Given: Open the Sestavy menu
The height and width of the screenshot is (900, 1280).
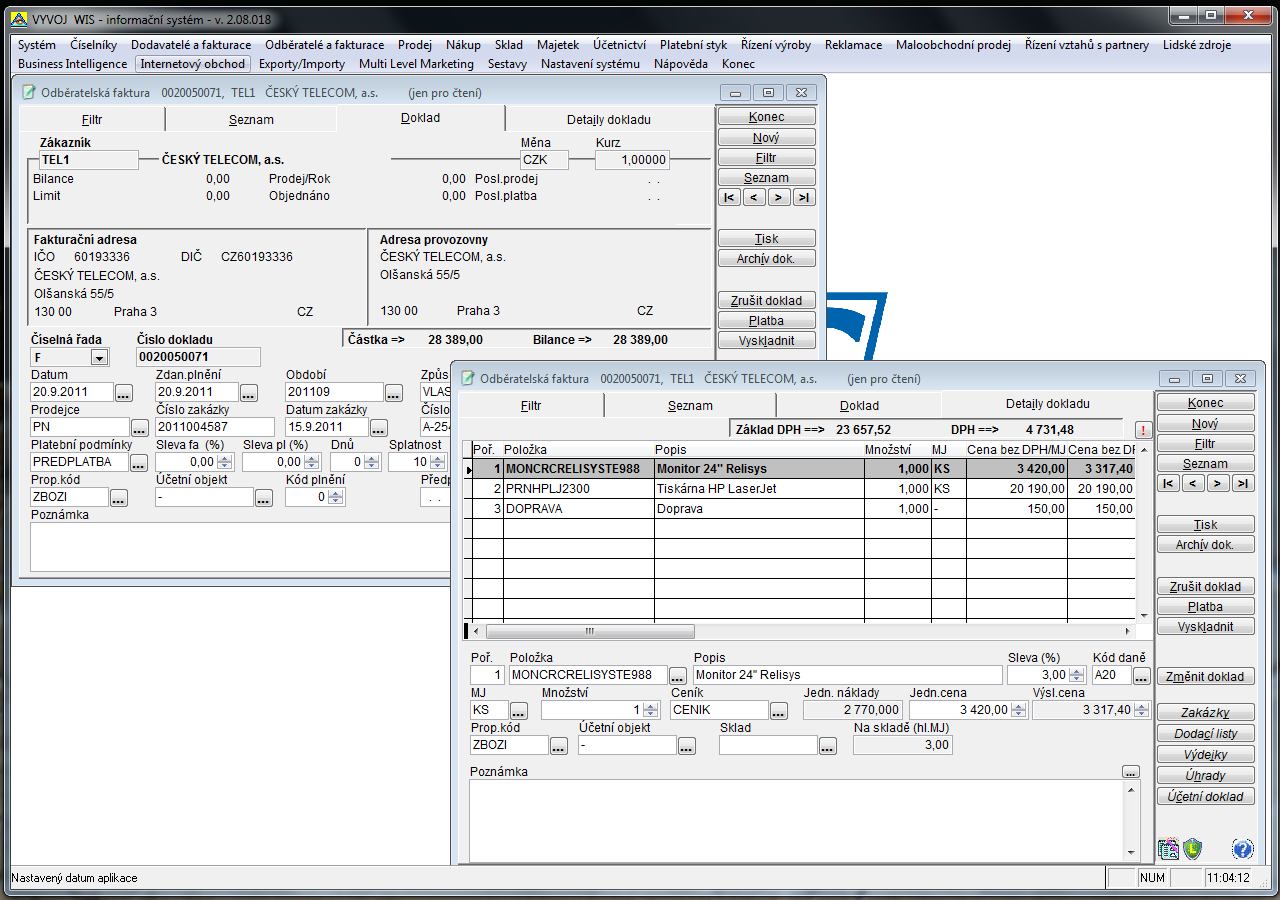Looking at the screenshot, I should click(x=507, y=64).
